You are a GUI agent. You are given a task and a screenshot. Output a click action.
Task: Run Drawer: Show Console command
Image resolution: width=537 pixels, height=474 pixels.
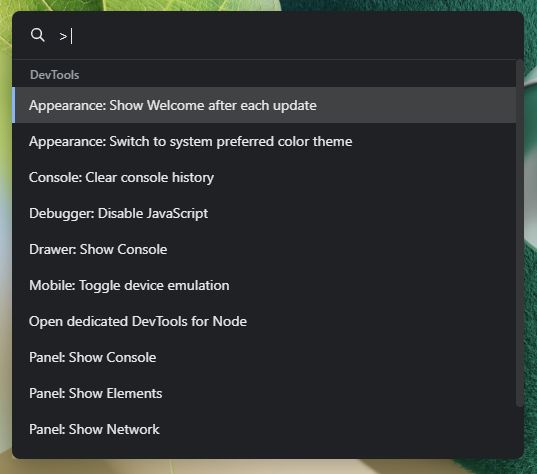[264, 249]
